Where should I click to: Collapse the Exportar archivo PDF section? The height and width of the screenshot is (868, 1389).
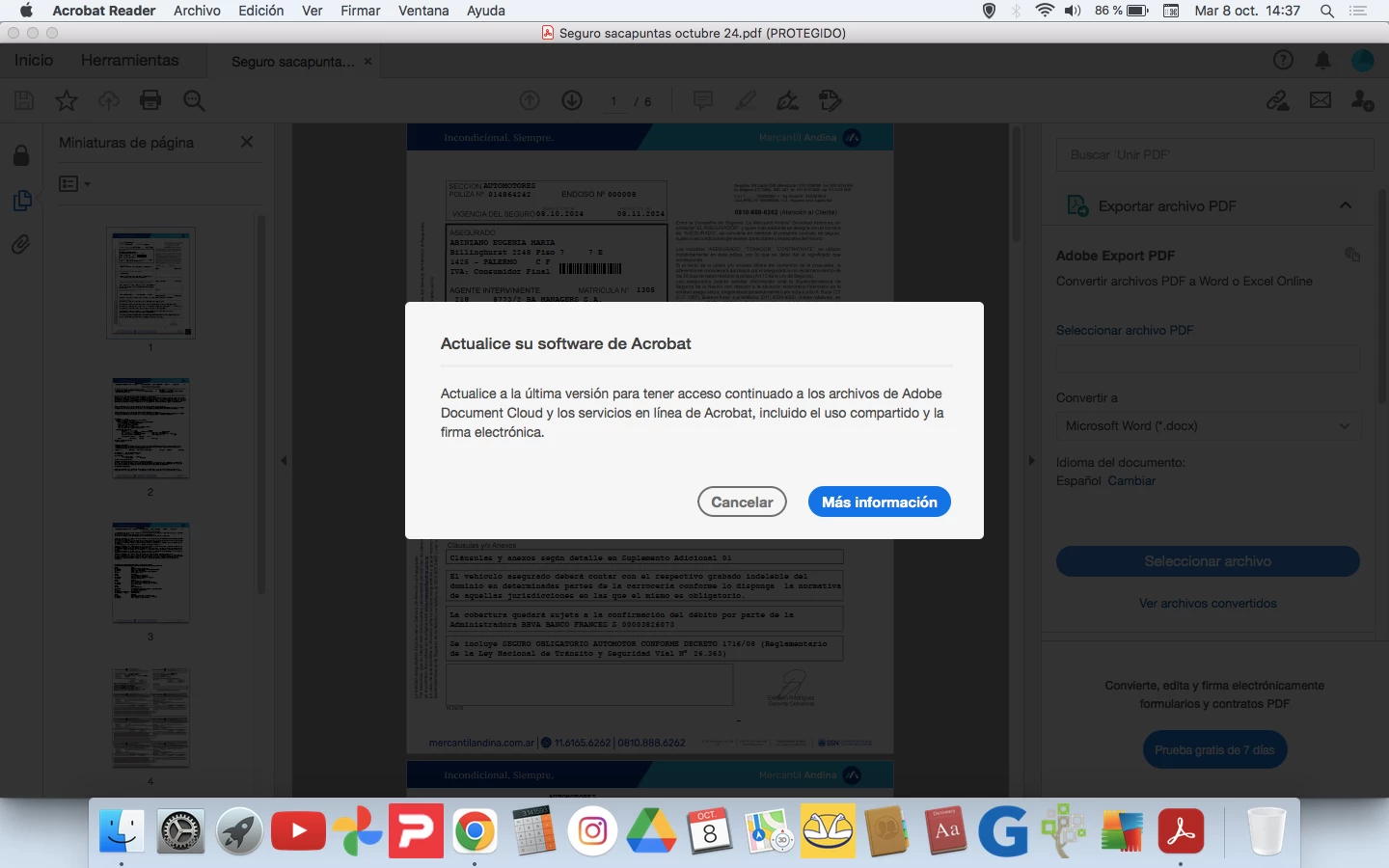1346,205
